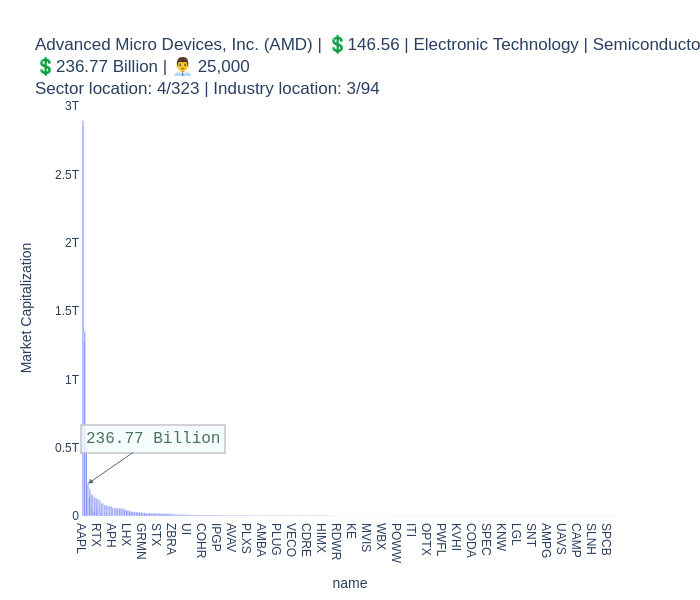Screen dimensions: 700x600
Task: Click the 2T y-axis tick
Action: (x=71, y=243)
